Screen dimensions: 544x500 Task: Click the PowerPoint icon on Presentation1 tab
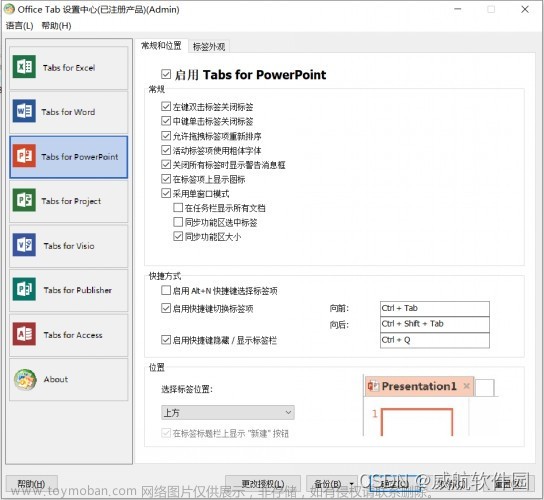click(x=373, y=386)
